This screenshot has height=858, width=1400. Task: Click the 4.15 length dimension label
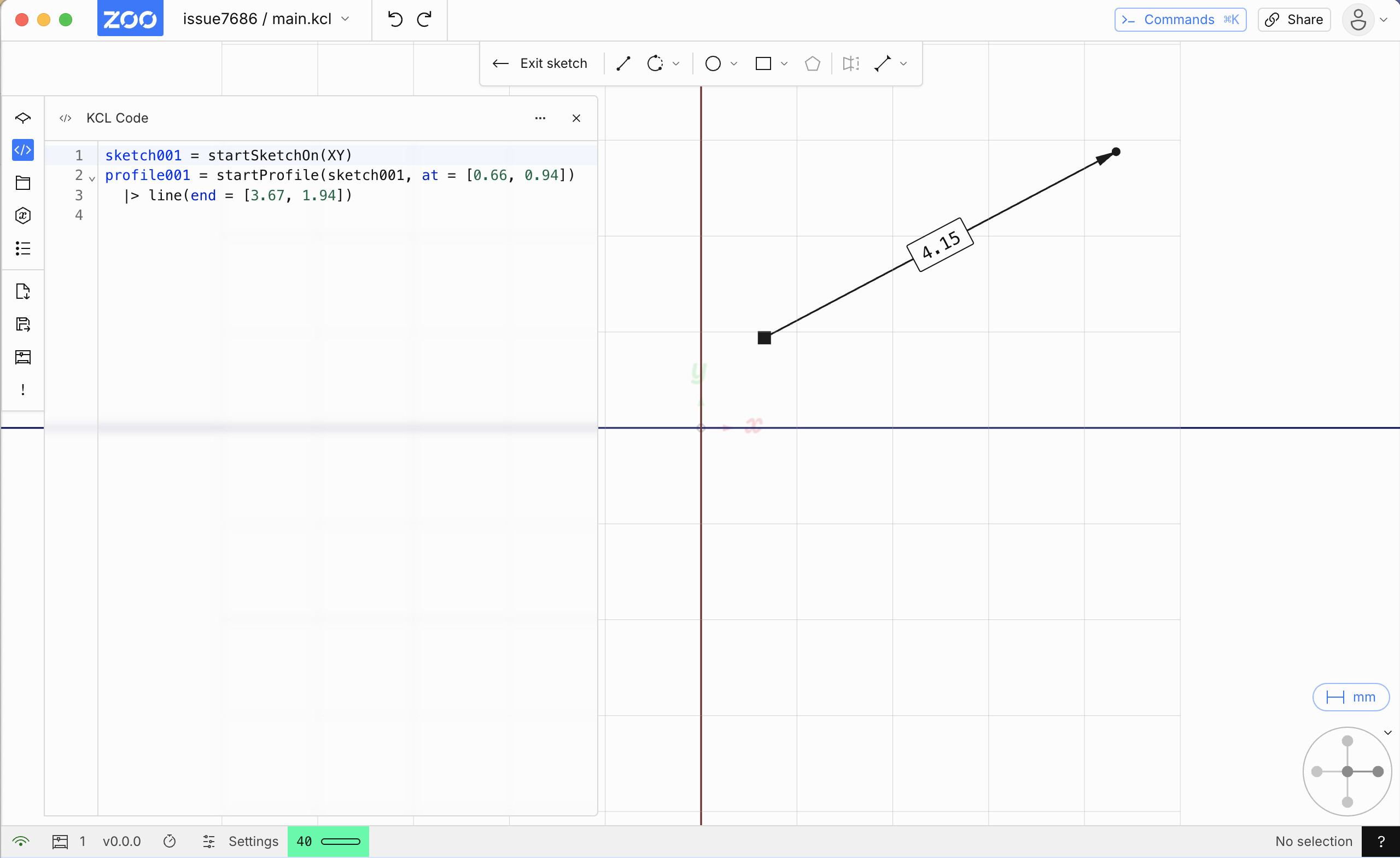pyautogui.click(x=940, y=245)
